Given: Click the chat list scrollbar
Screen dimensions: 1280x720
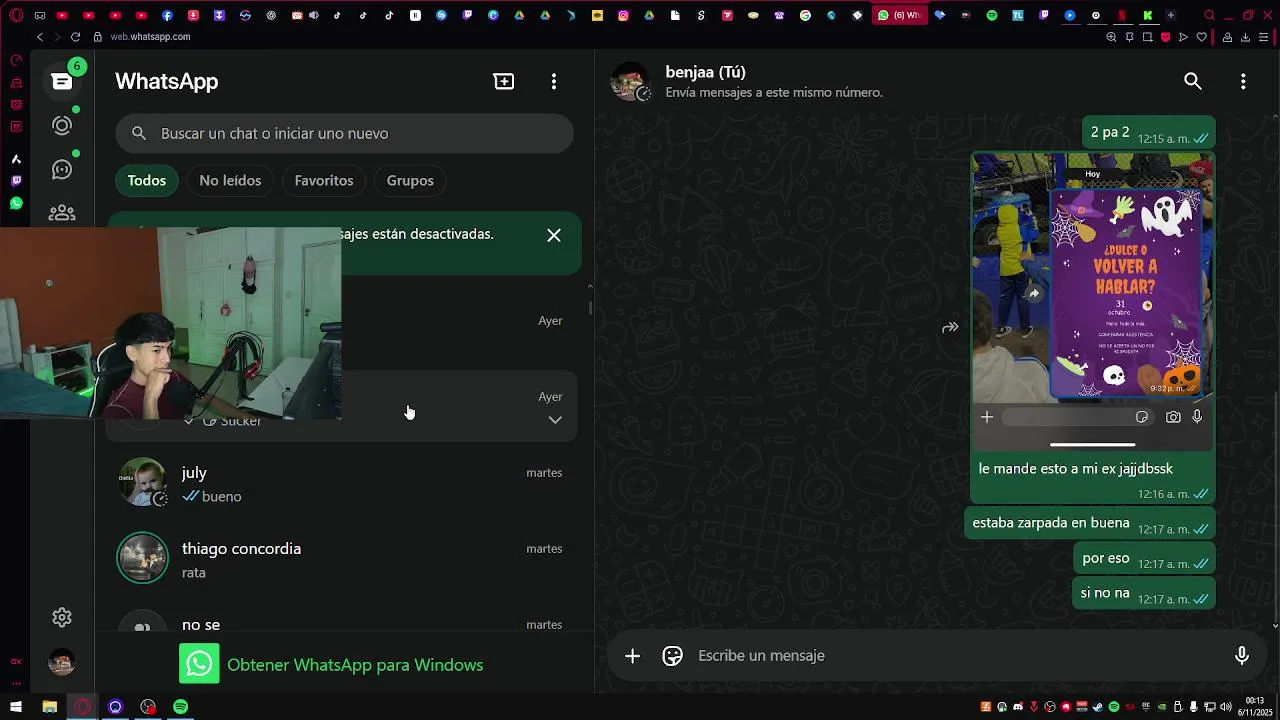Looking at the screenshot, I should click(x=590, y=308).
